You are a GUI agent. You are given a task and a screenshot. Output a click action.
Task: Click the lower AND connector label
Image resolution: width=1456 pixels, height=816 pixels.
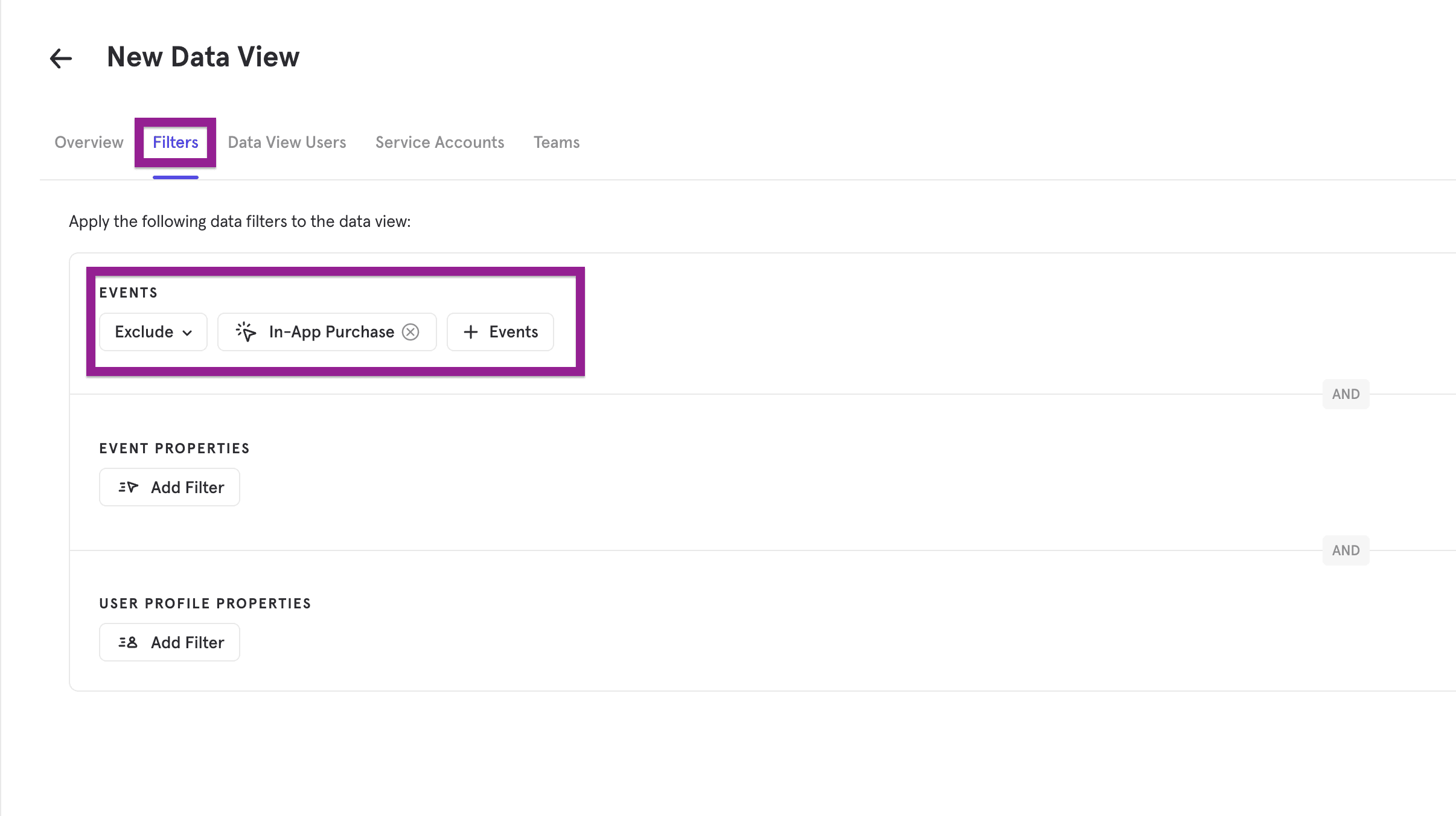point(1346,550)
